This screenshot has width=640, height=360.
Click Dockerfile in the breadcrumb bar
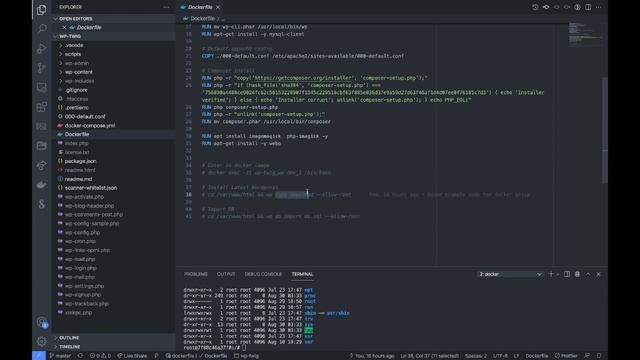pyautogui.click(x=202, y=19)
